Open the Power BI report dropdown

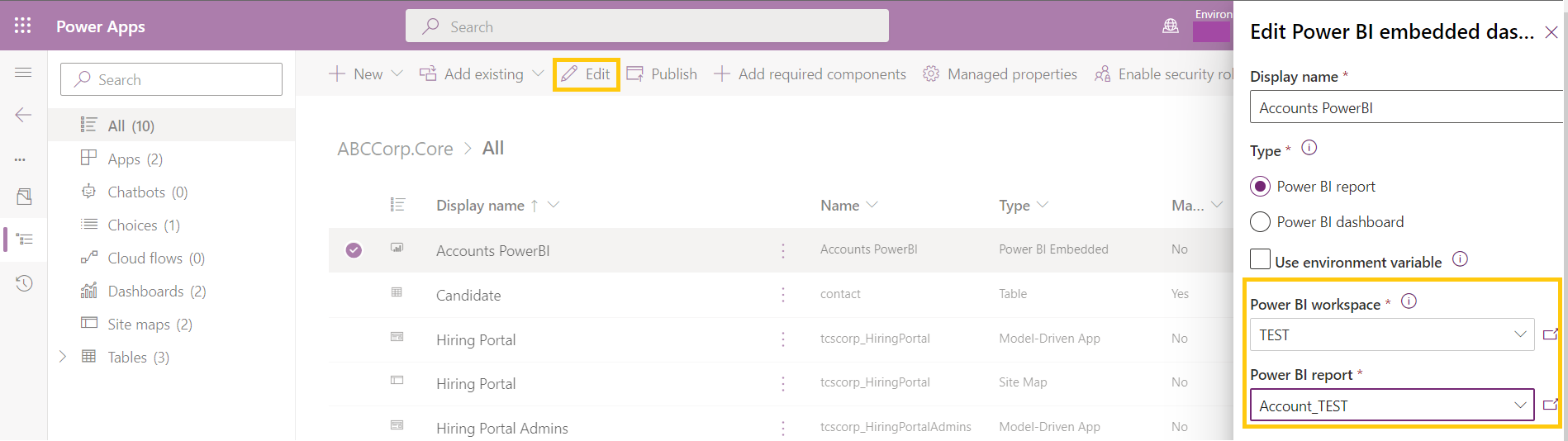1392,405
